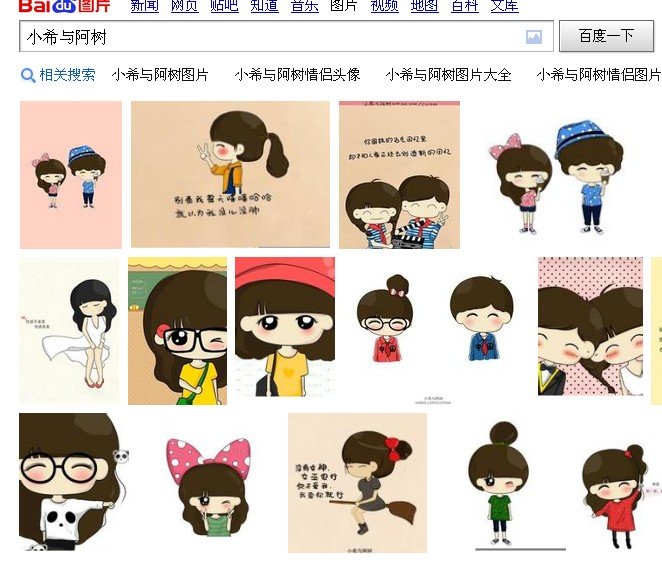
Task: Open the white-background ice cream couple thumbnail
Action: pyautogui.click(x=556, y=175)
